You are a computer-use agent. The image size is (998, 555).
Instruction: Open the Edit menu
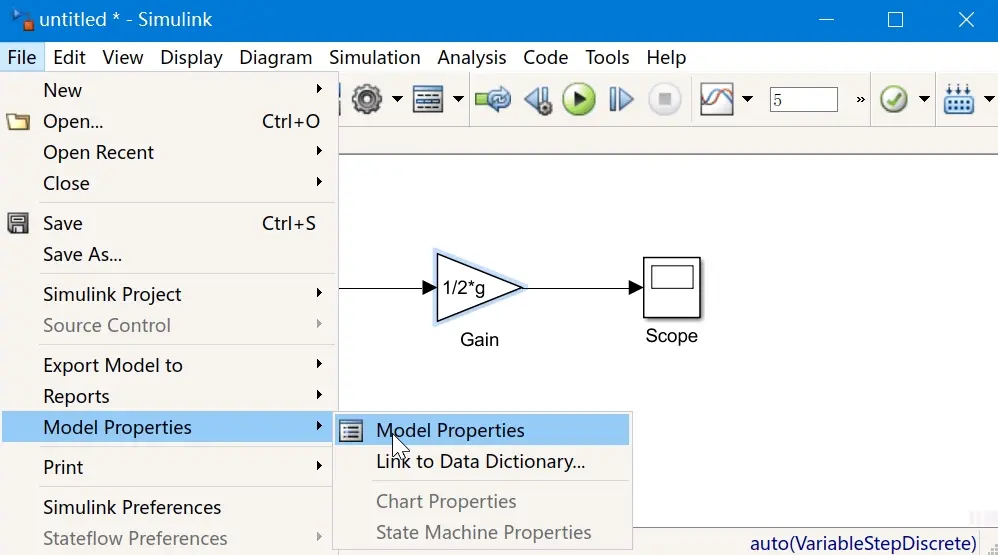tap(69, 57)
